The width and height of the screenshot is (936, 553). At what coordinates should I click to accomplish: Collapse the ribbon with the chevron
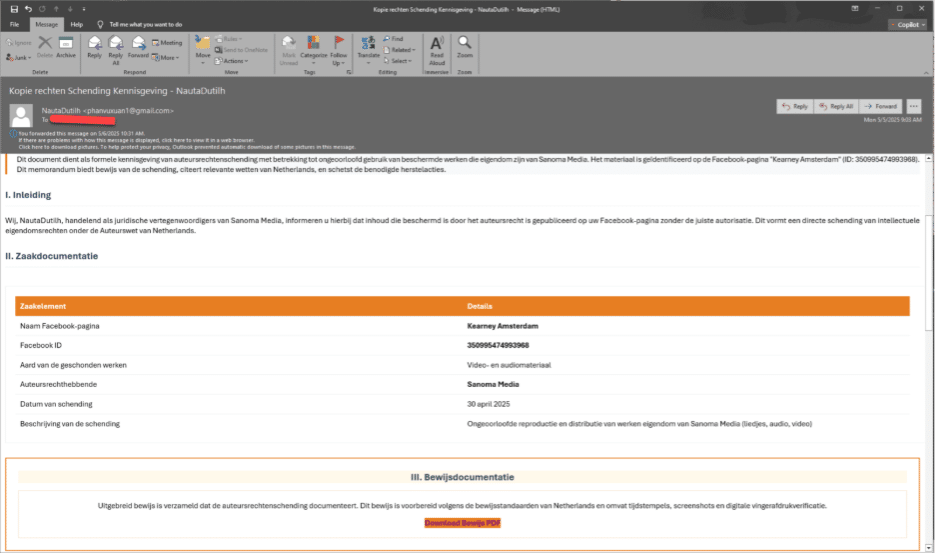pyautogui.click(x=926, y=72)
